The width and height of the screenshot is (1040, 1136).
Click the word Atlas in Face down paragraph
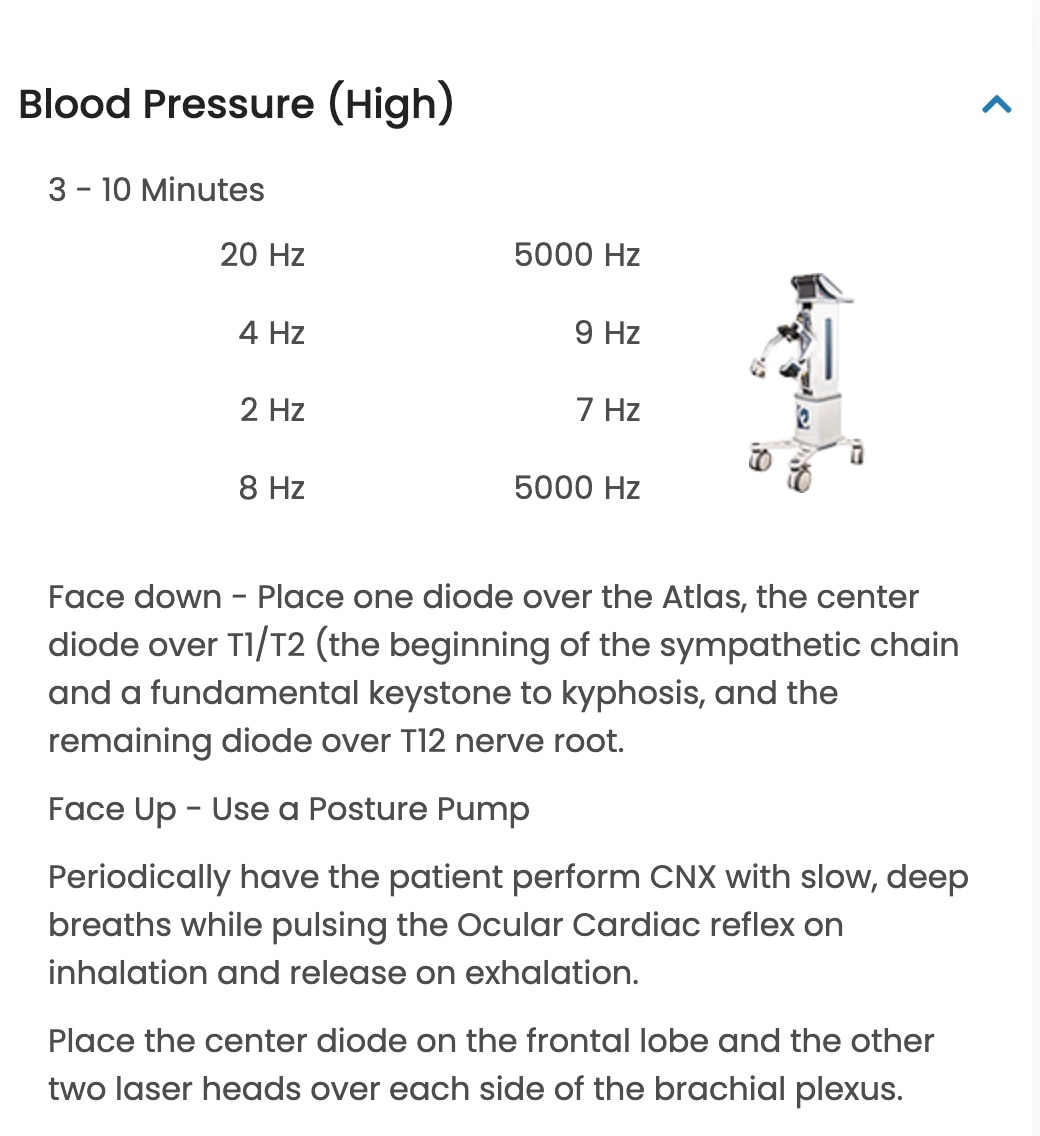point(700,597)
